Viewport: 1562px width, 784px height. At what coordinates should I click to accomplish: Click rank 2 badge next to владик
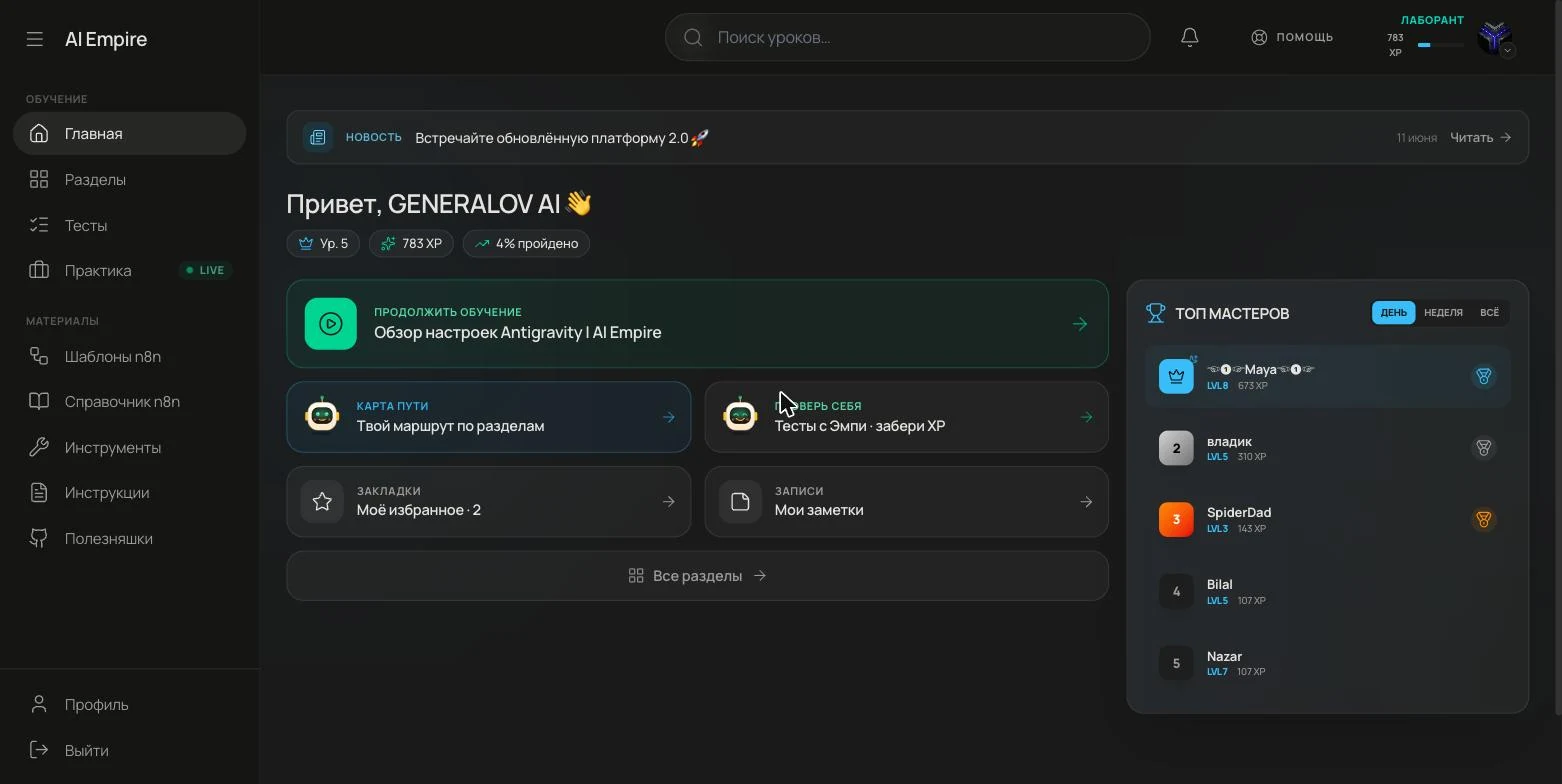1176,448
